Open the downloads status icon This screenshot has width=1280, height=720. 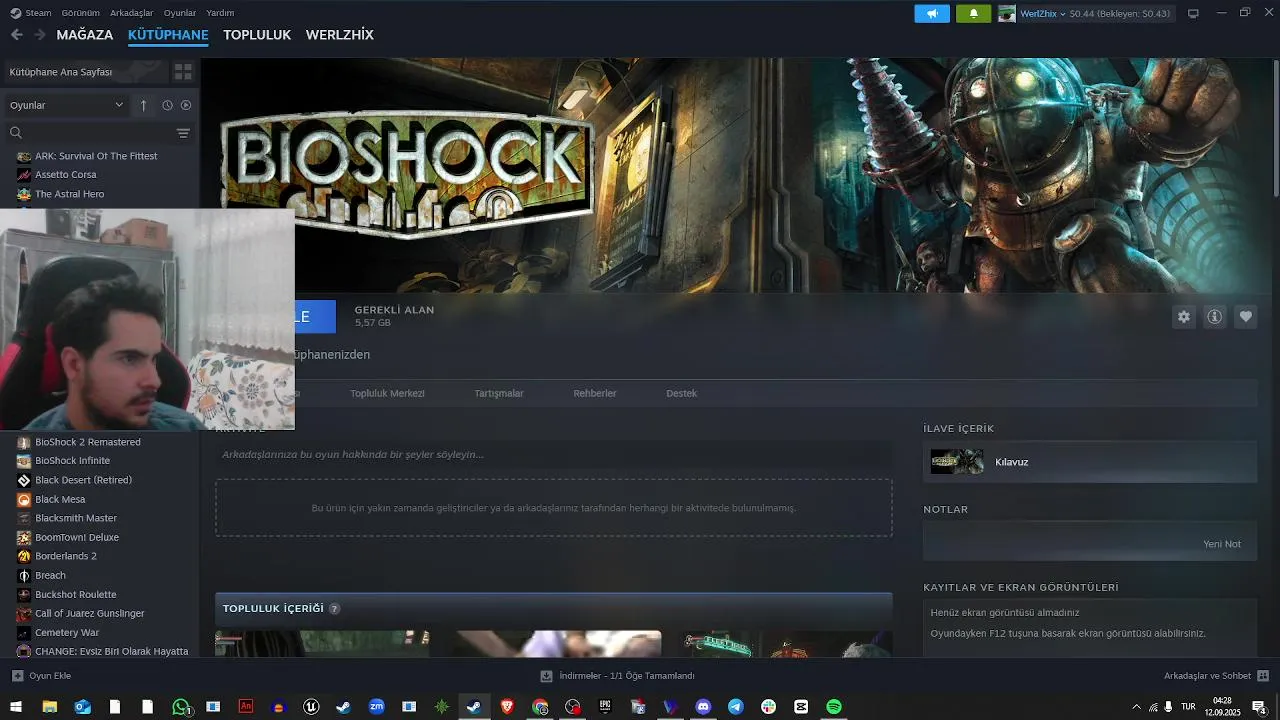point(546,676)
